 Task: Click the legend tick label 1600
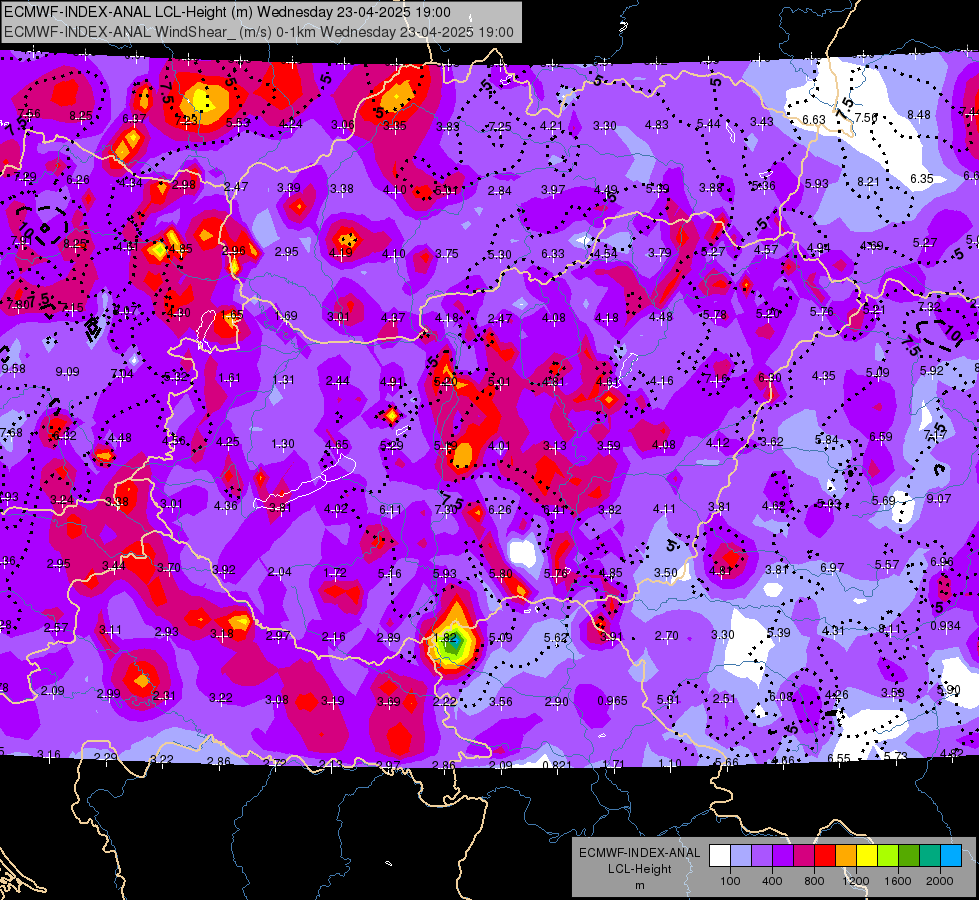click(897, 881)
